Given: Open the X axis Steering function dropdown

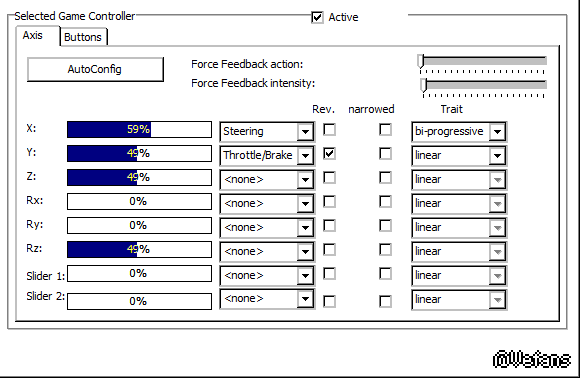Looking at the screenshot, I should (x=267, y=131).
